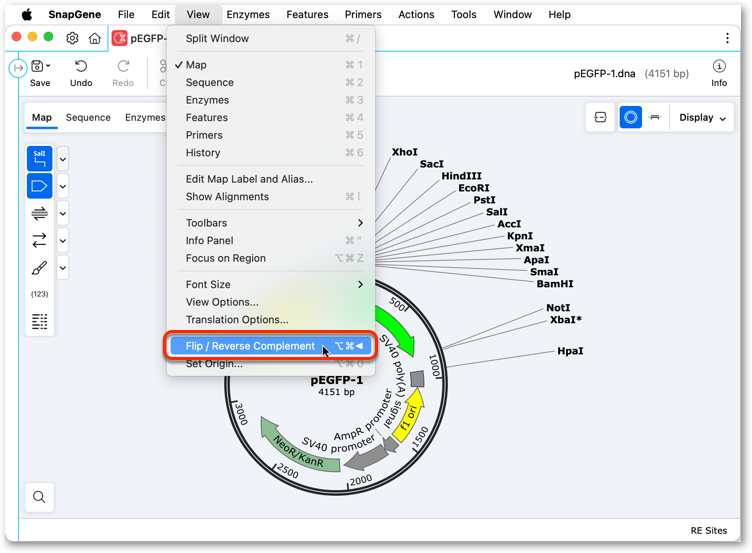Open the Tools menu
The width and height of the screenshot is (752, 553).
tap(463, 14)
